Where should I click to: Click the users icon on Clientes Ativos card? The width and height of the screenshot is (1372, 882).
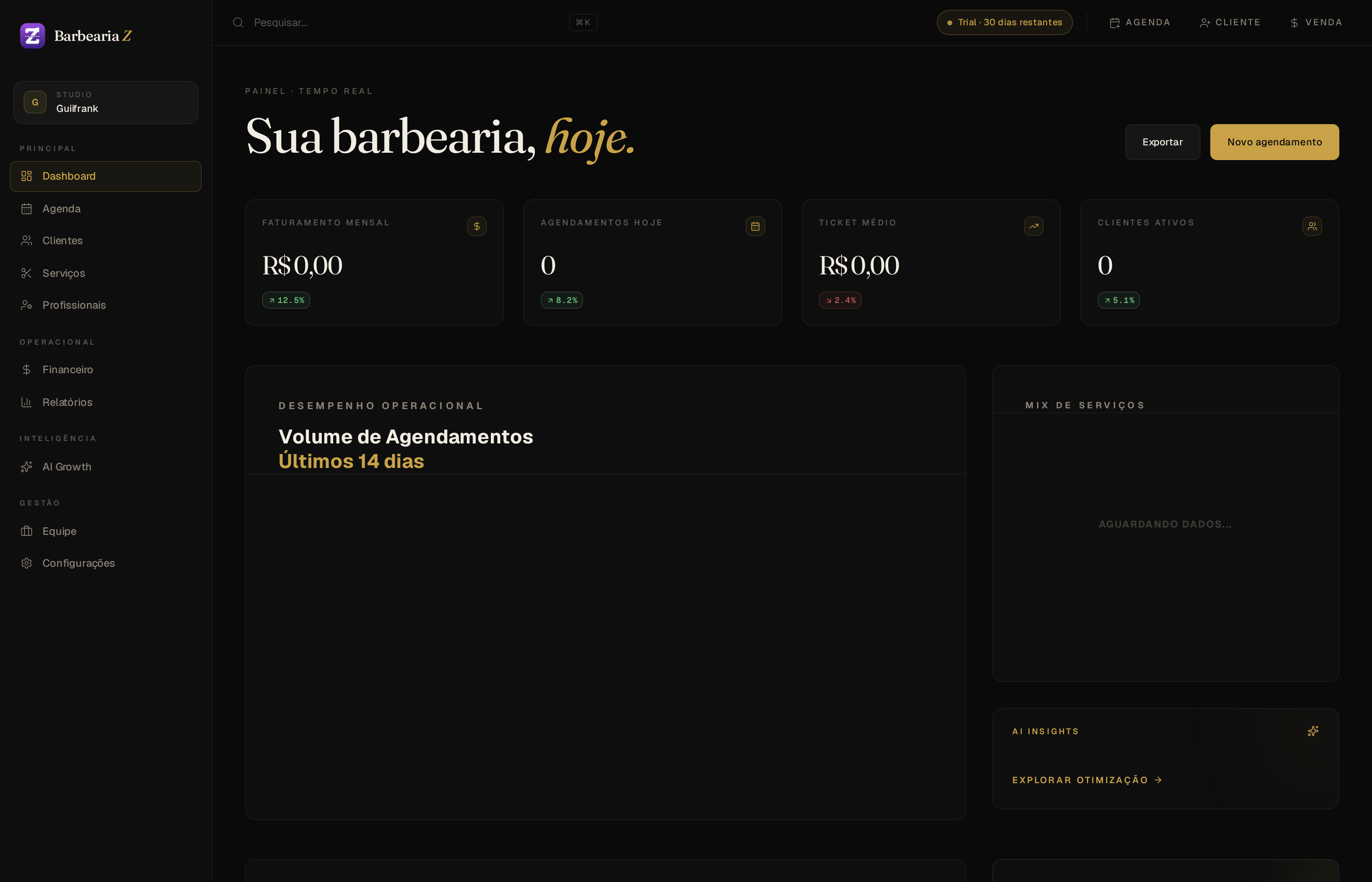(1312, 226)
